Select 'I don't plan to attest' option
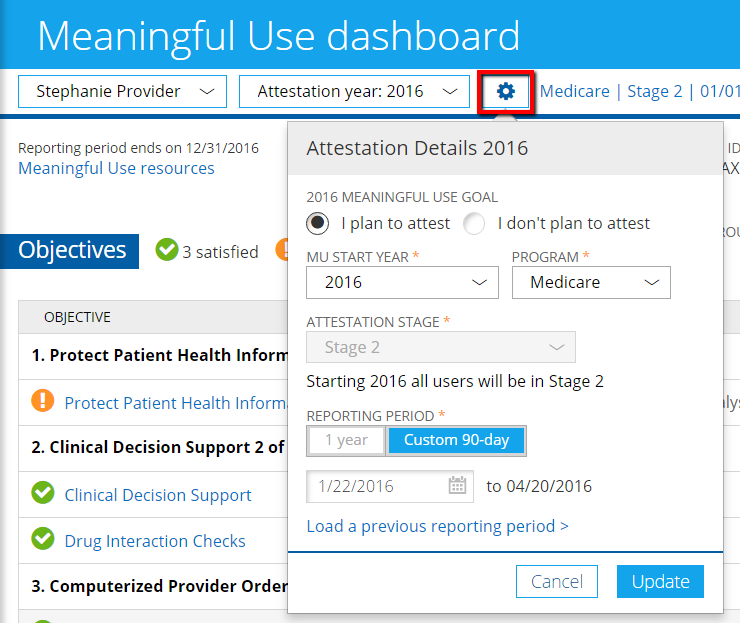Screen dimensions: 740x623 (475, 223)
